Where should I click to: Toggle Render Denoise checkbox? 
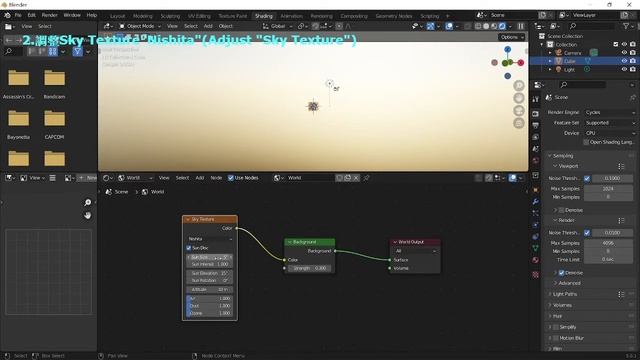pyautogui.click(x=561, y=273)
